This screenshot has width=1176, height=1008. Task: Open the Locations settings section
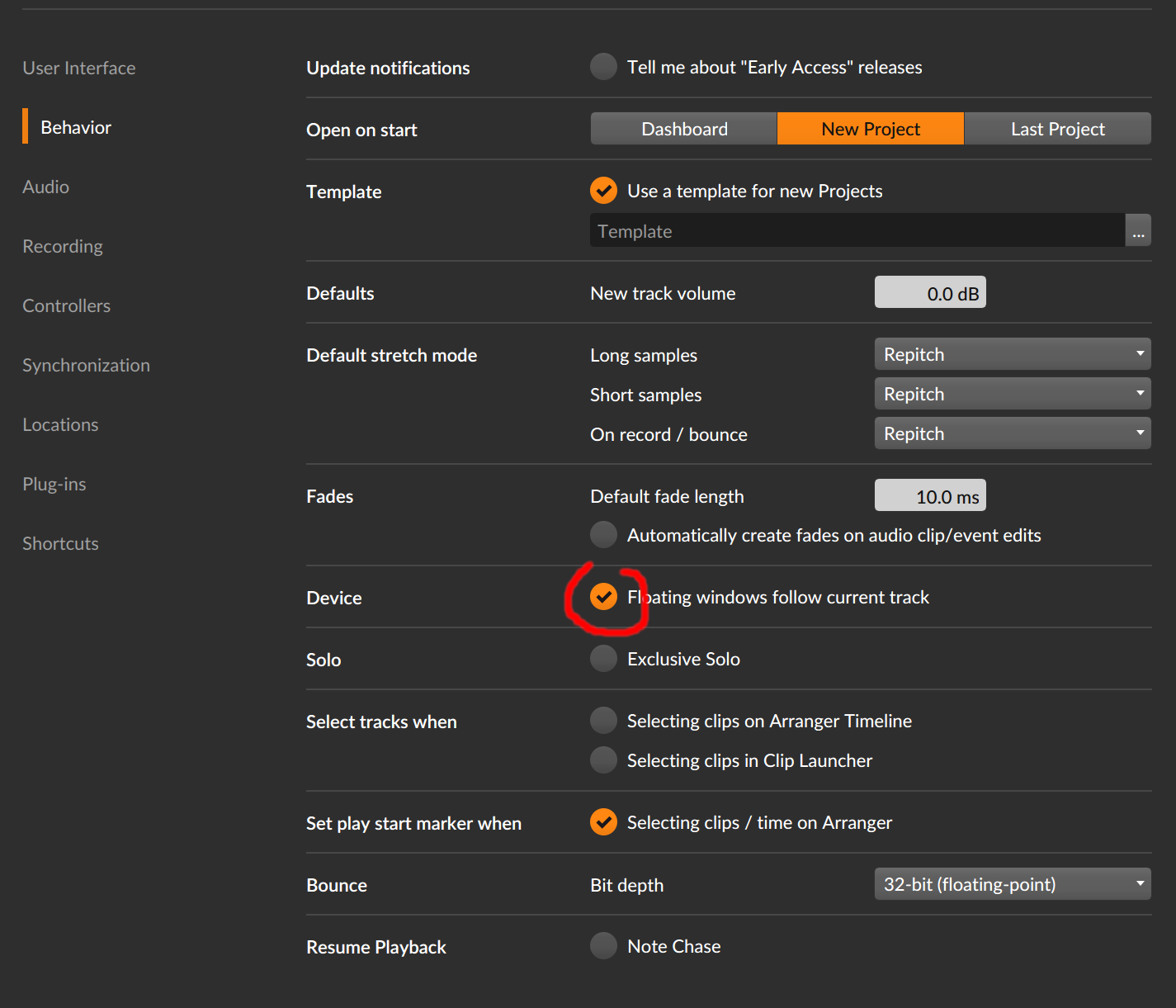60,424
